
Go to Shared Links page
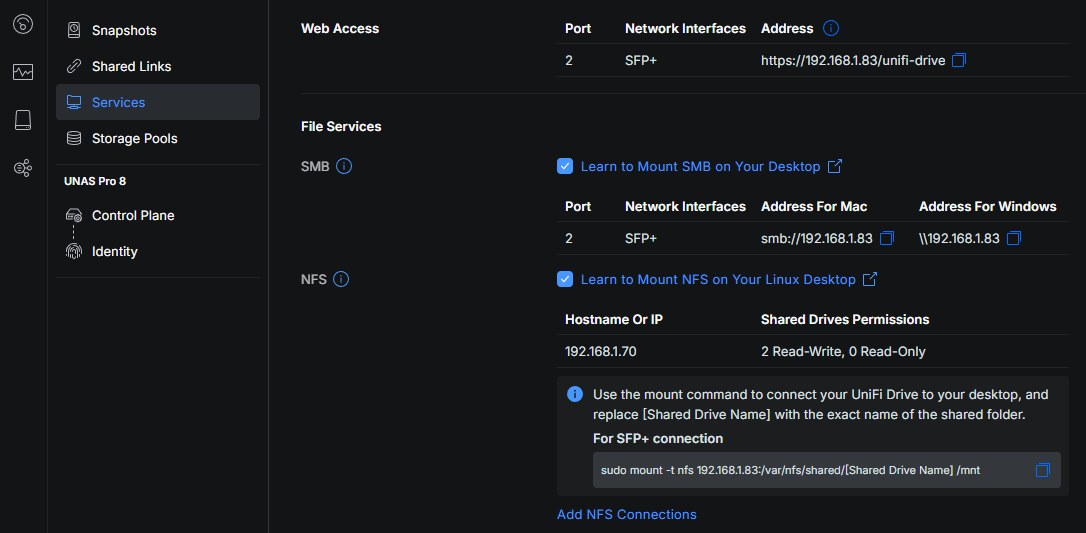[131, 67]
